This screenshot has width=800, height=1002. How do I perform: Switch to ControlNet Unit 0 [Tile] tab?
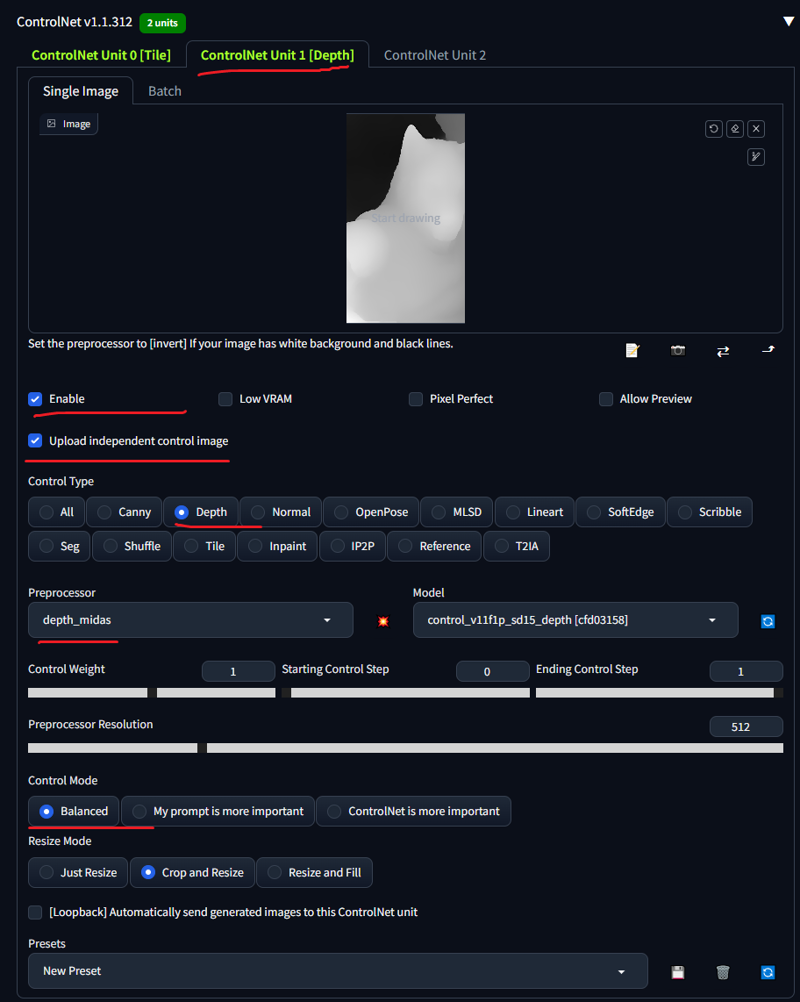(101, 55)
